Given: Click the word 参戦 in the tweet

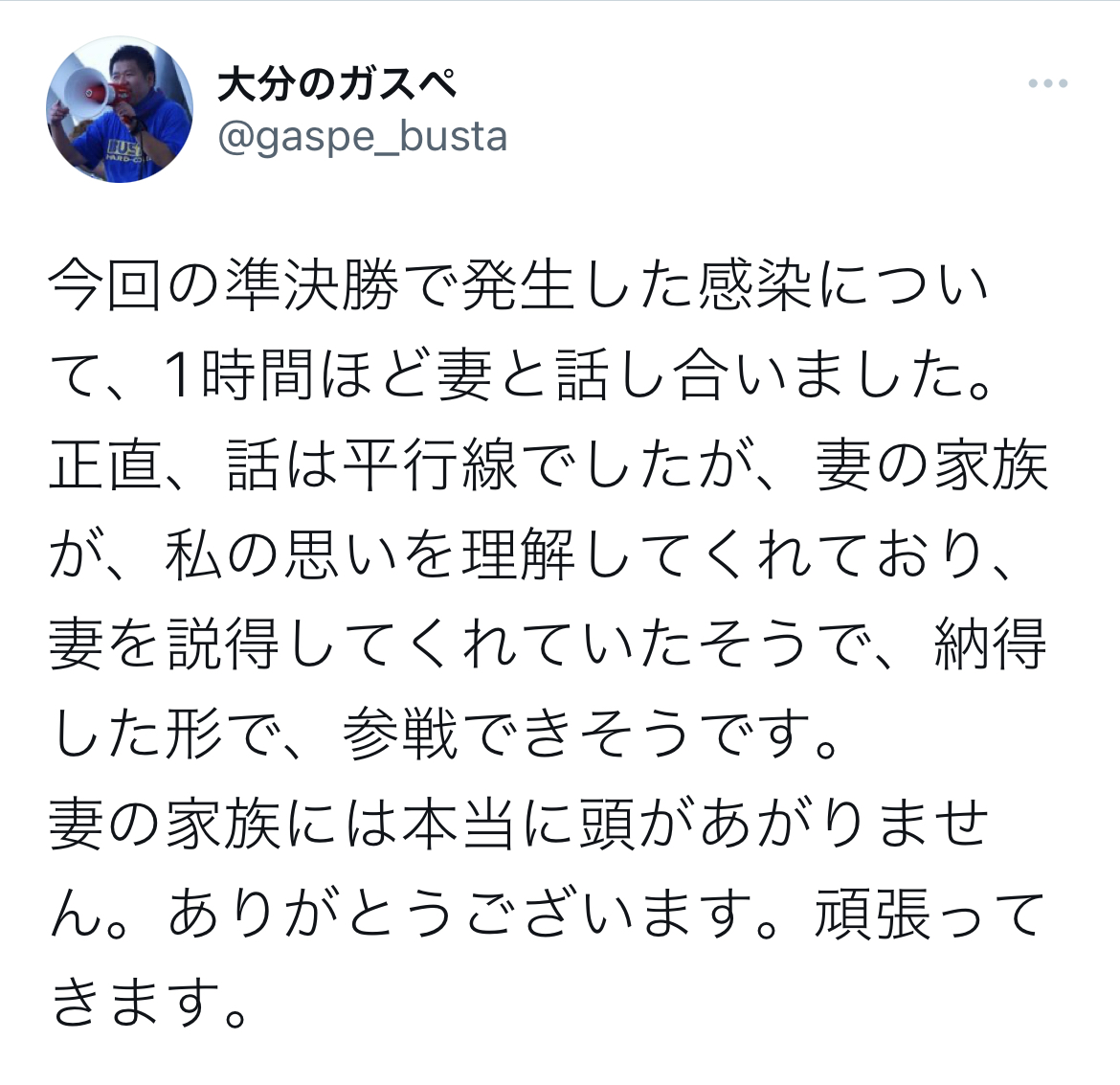Looking at the screenshot, I should [x=400, y=735].
